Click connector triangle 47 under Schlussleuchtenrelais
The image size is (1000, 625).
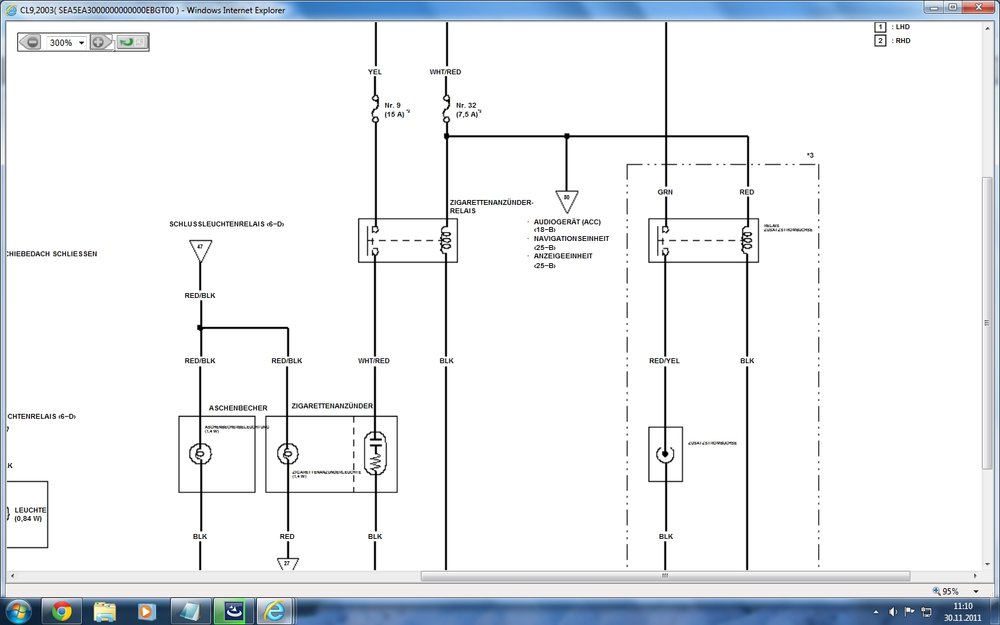click(x=200, y=251)
